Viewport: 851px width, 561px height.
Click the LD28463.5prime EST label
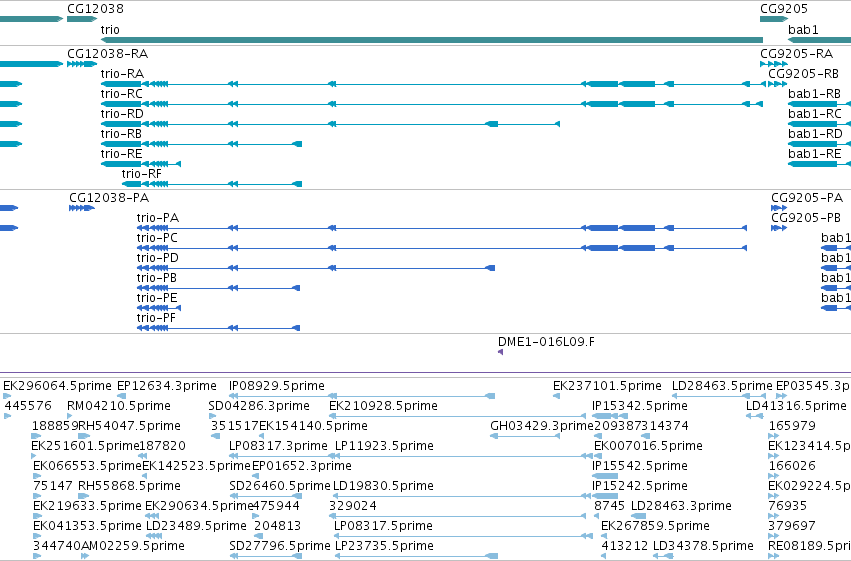[x=722, y=386]
